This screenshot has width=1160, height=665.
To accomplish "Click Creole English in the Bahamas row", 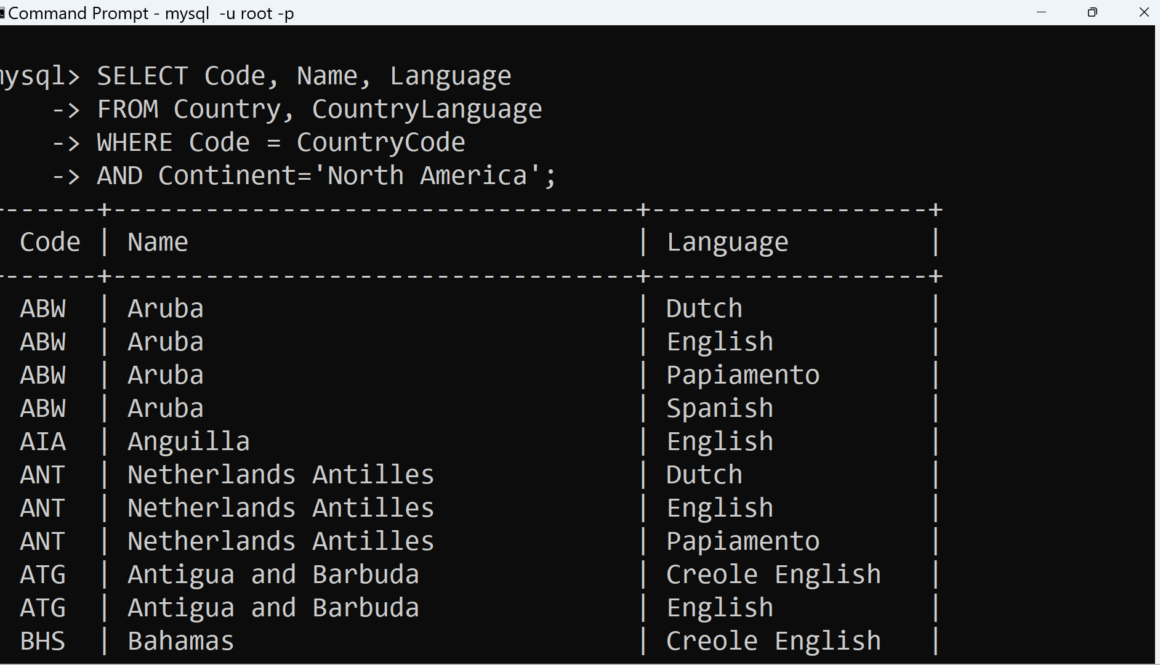I will (773, 641).
